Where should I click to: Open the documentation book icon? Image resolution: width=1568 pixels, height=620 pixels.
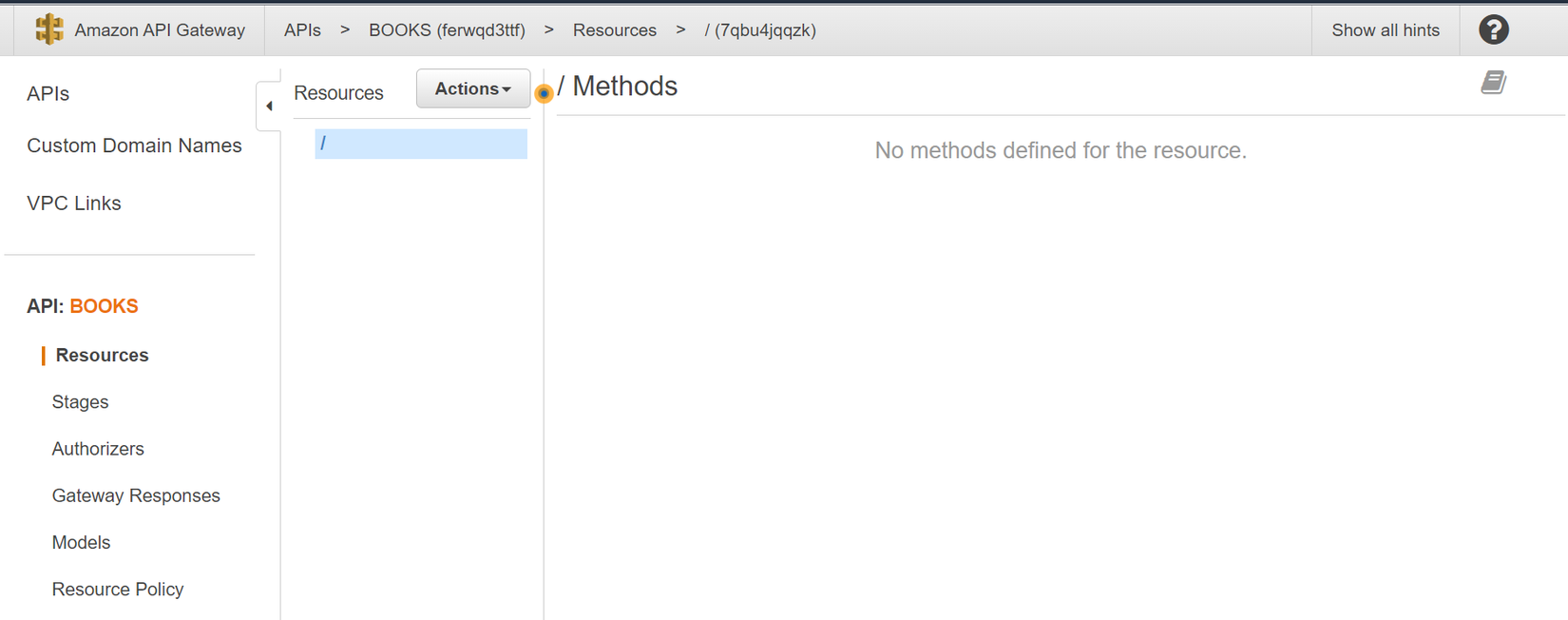tap(1492, 83)
